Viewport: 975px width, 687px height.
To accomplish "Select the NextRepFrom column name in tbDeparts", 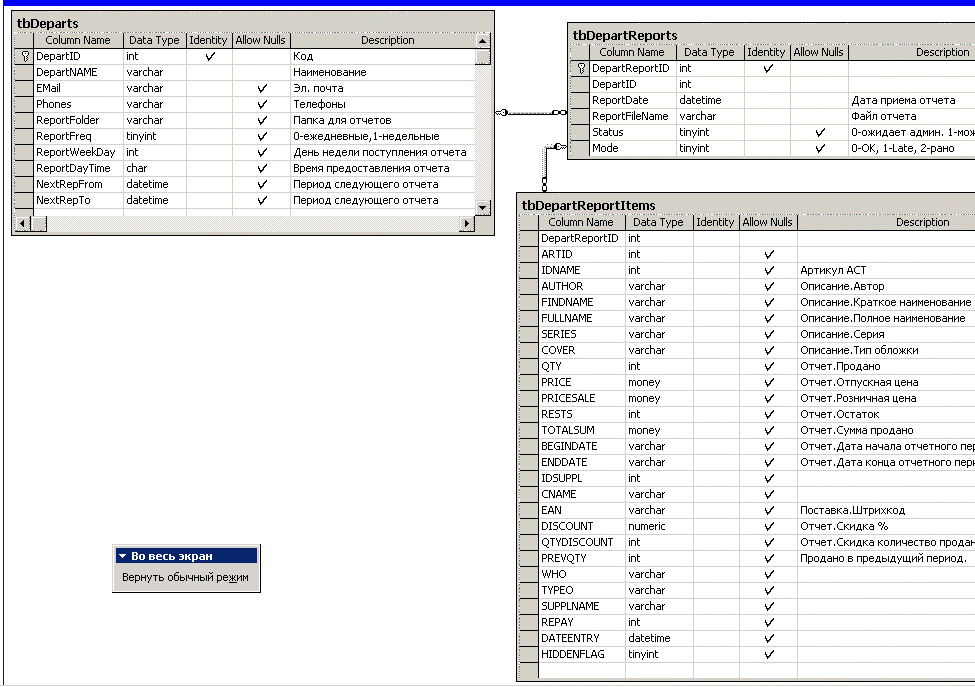I will pos(69,184).
